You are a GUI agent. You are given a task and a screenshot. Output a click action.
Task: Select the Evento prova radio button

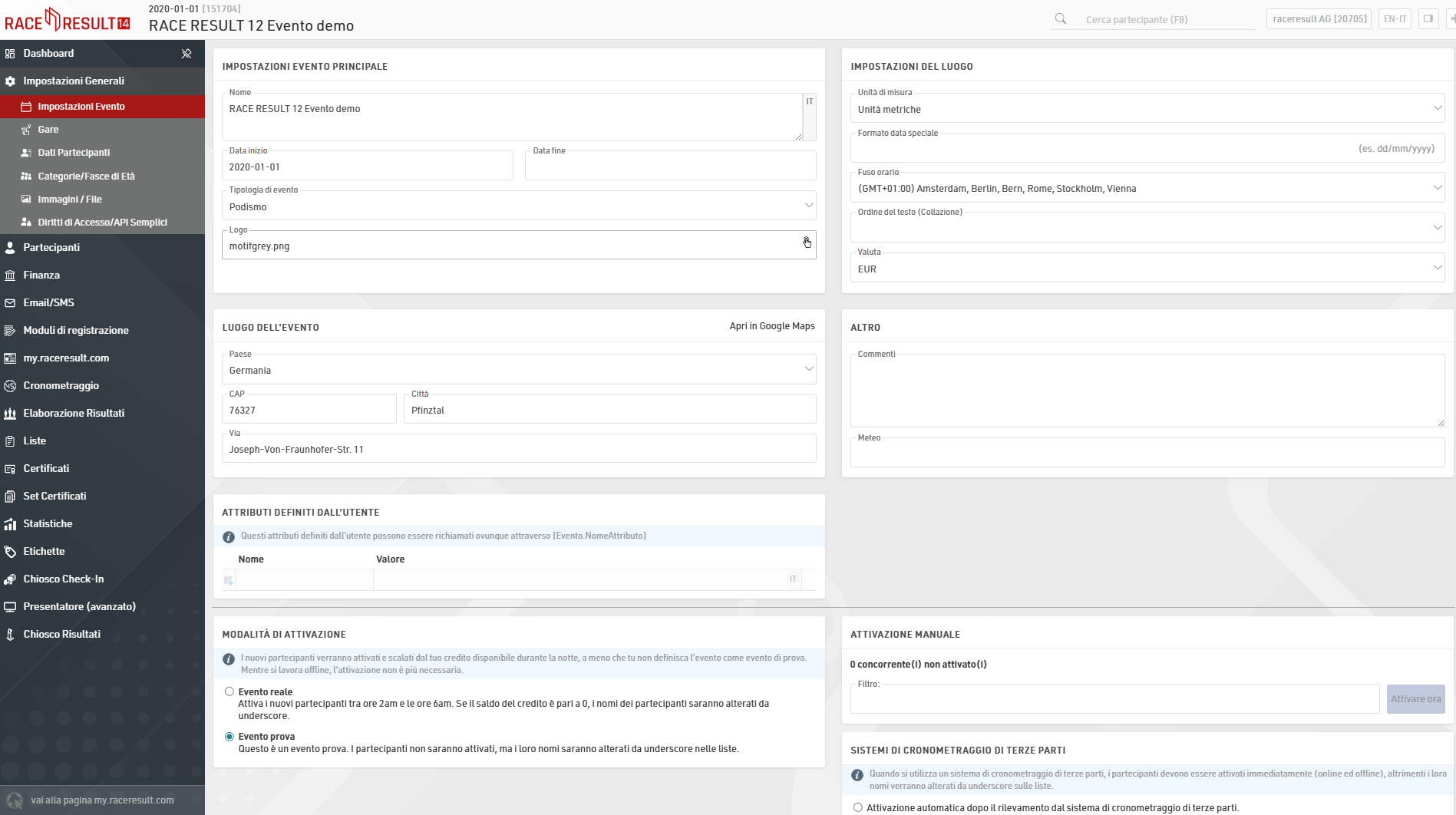tap(229, 736)
